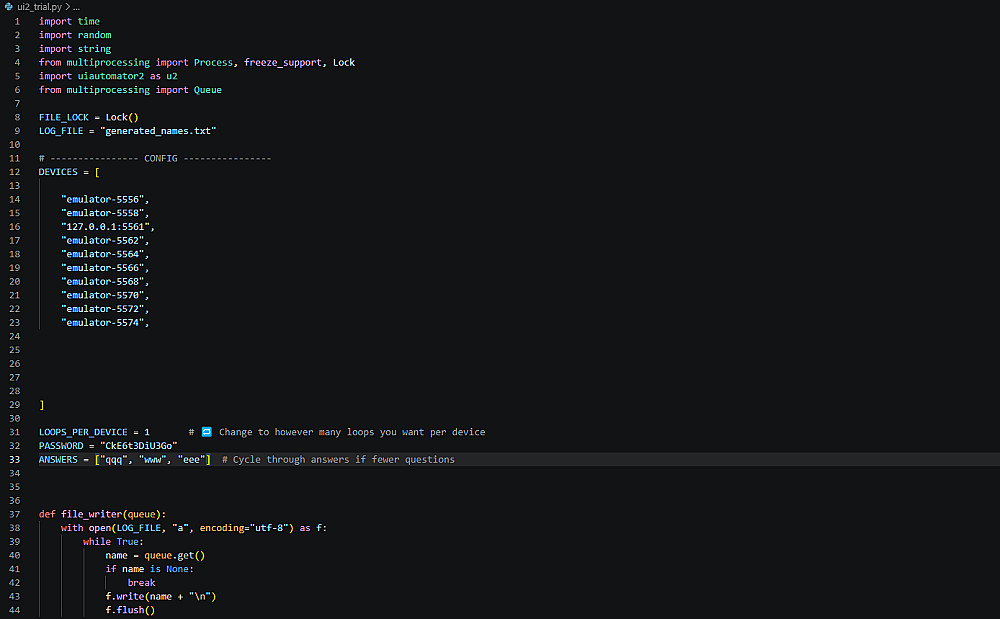
Task: Click the breadcrumb chevron separator after ui2_trial.py
Action: 68,7
